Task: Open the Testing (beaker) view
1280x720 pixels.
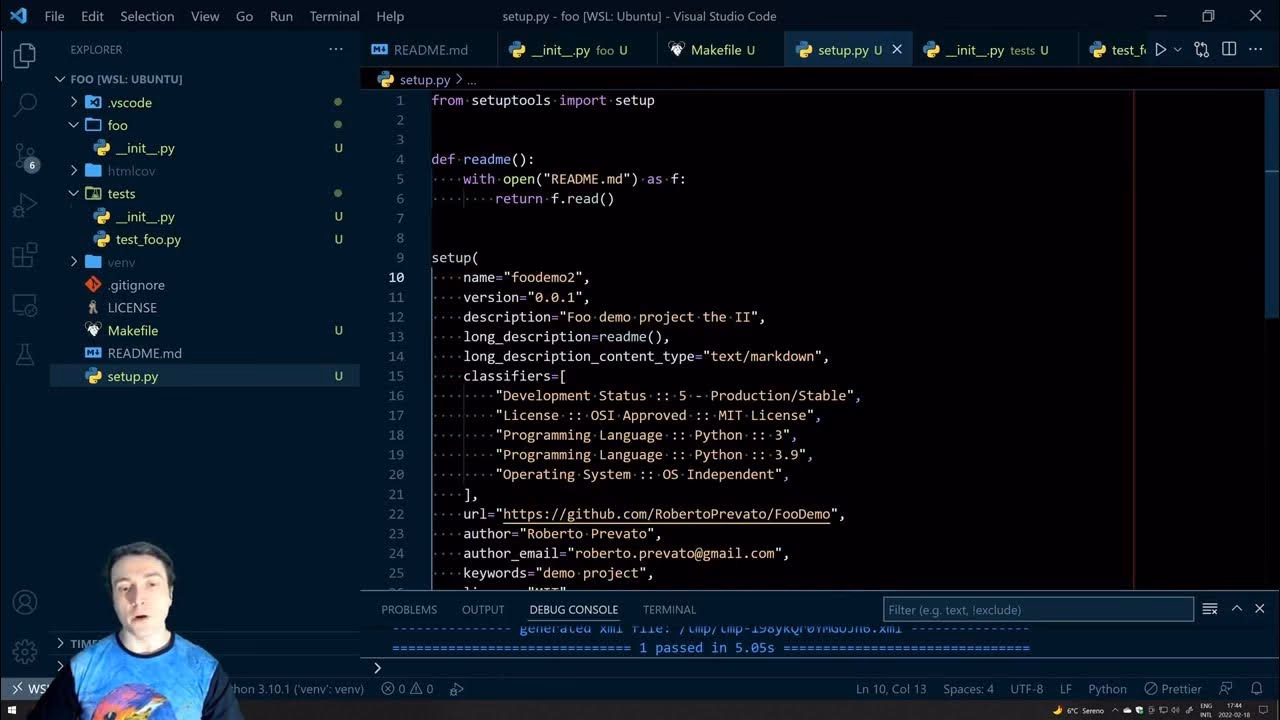Action: [x=24, y=353]
